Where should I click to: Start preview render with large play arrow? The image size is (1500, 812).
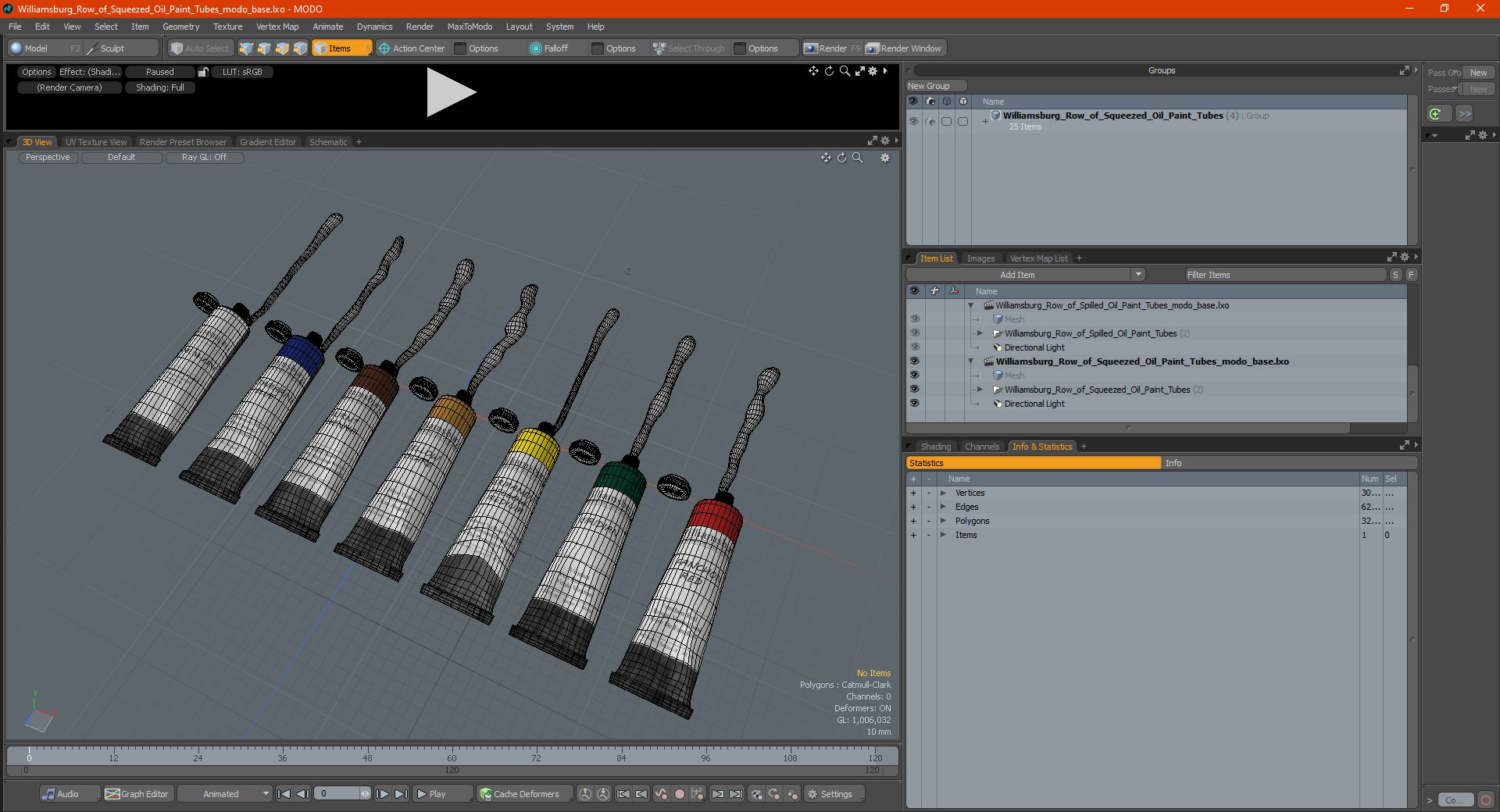coord(451,92)
